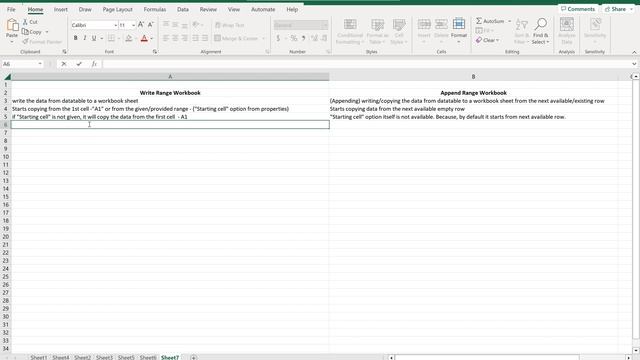Click Merge & Center

(x=236, y=38)
